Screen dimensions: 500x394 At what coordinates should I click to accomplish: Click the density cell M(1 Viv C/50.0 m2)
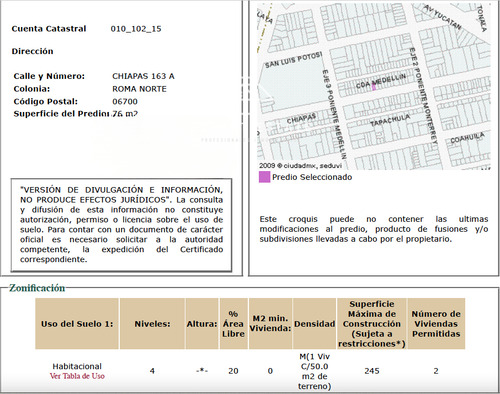coord(314,371)
